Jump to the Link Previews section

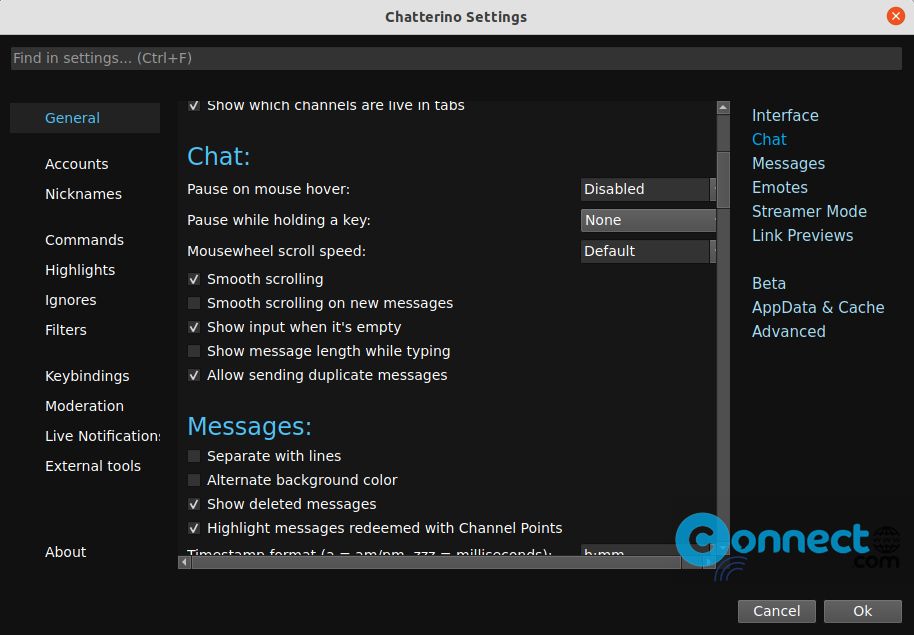802,236
